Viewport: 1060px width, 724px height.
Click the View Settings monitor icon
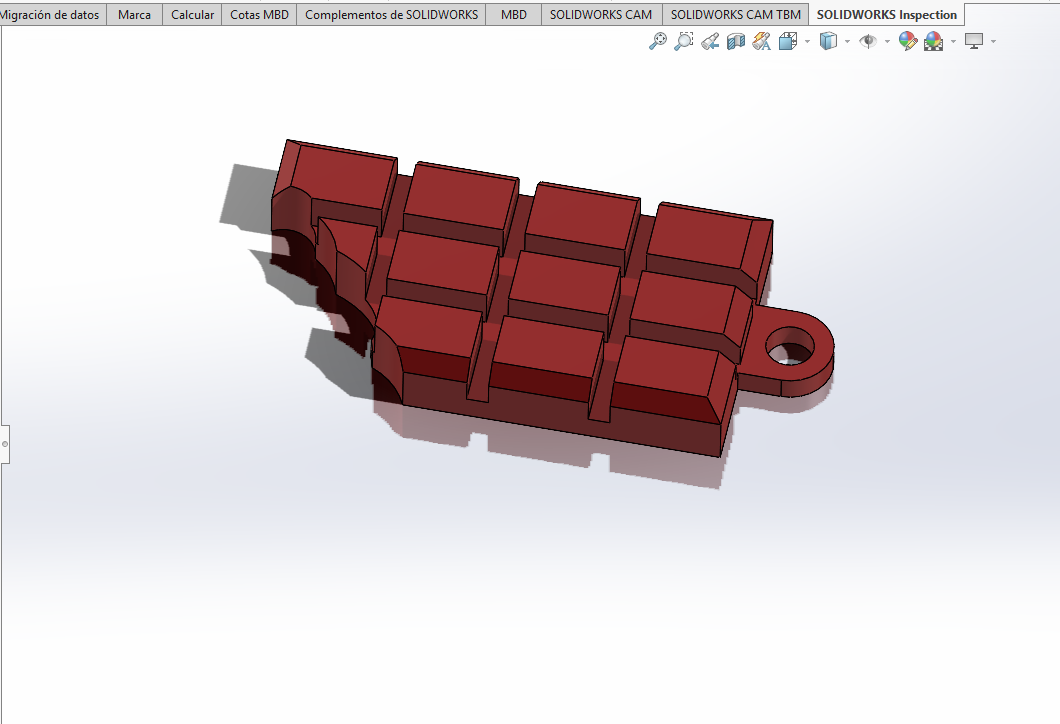click(x=973, y=41)
